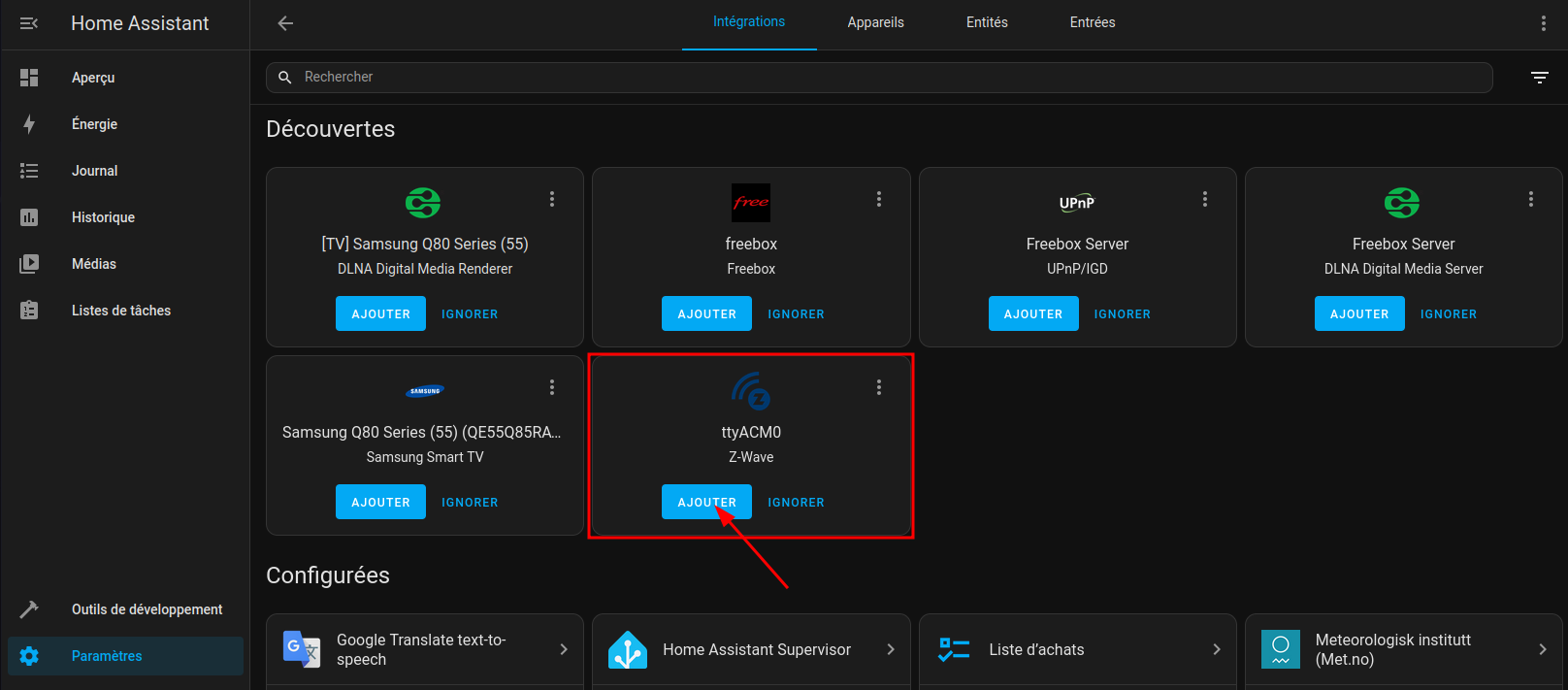Switch to the Entités tab
Screen dimensions: 1568x690
point(987,22)
